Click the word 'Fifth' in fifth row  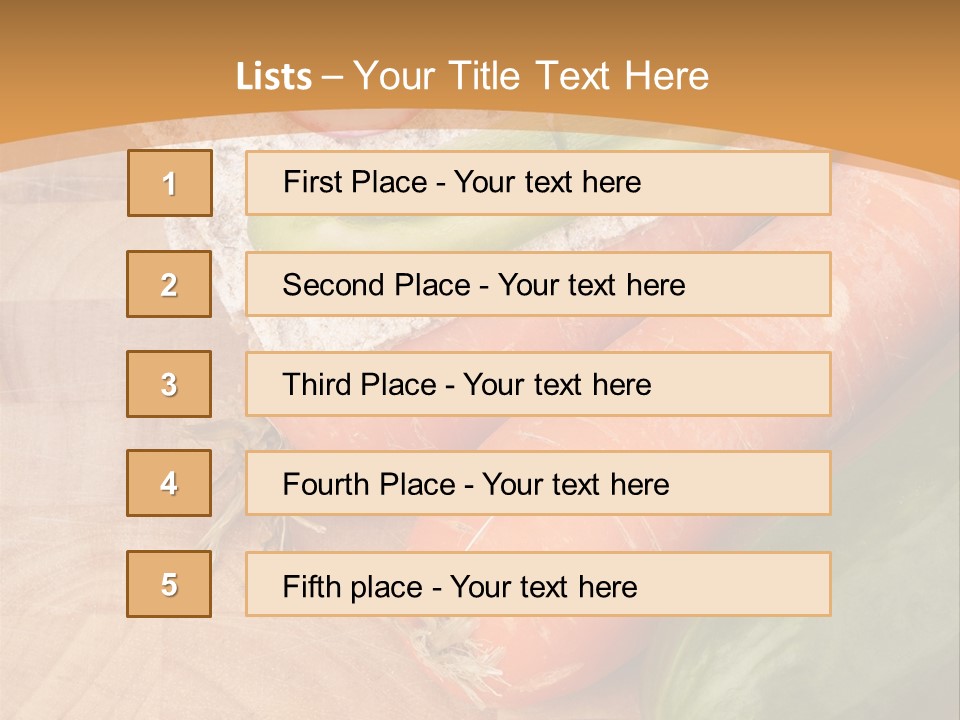[312, 586]
